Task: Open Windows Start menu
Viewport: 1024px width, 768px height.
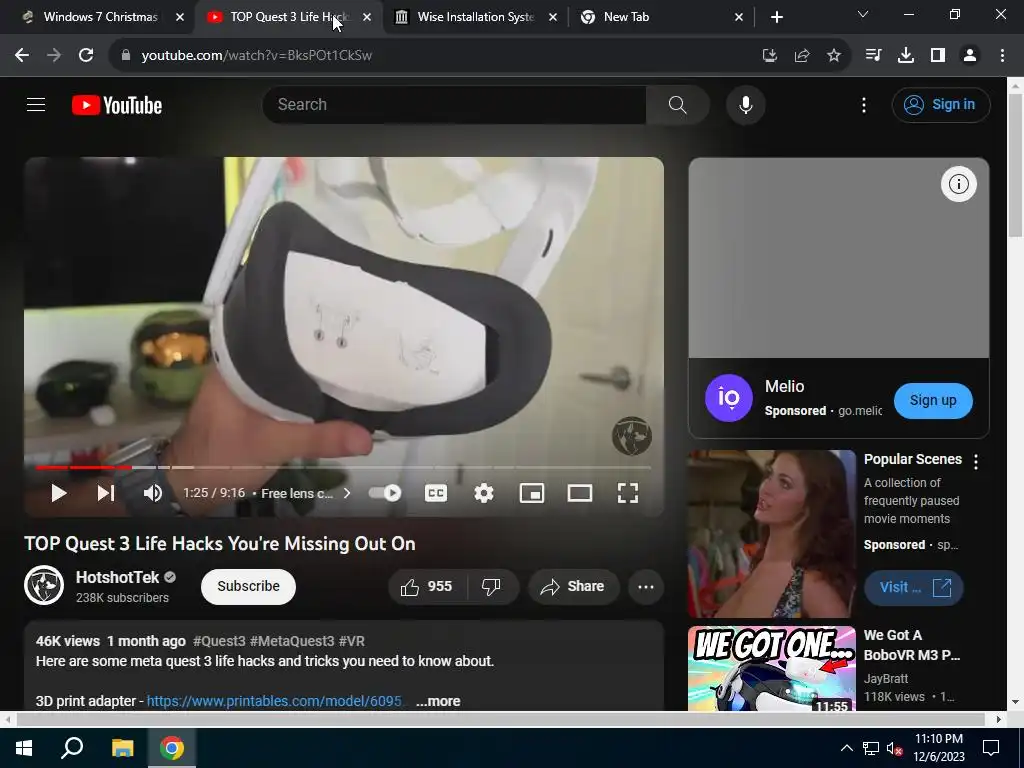Action: (x=24, y=748)
